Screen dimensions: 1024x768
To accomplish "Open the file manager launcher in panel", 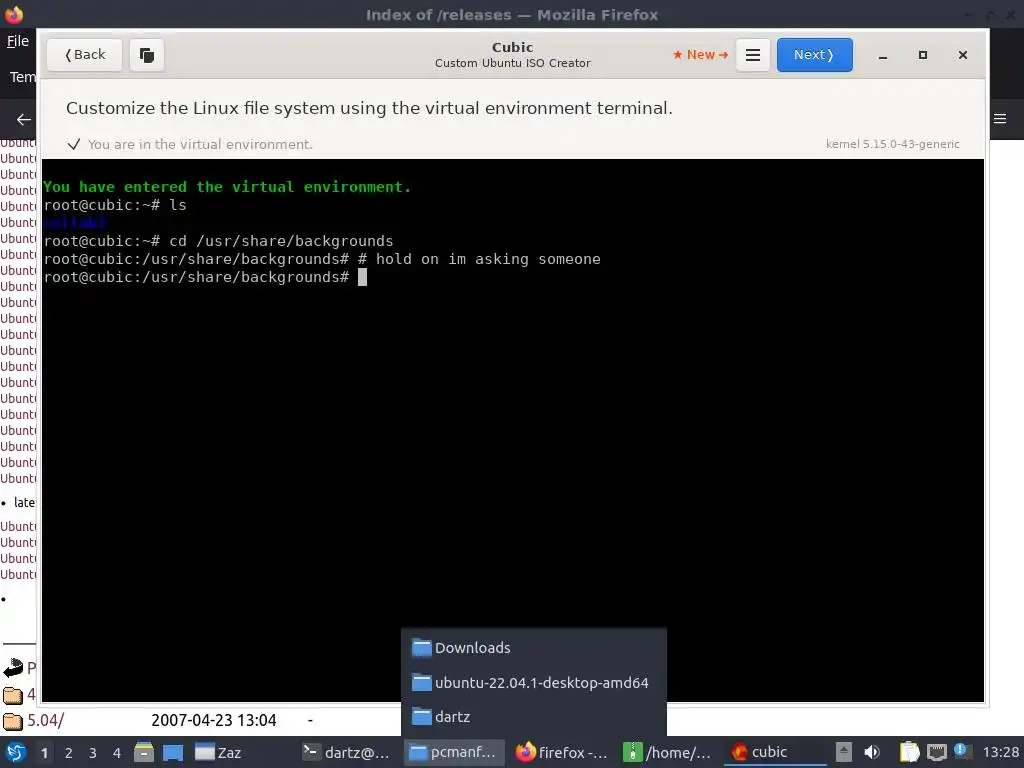I will tap(144, 752).
